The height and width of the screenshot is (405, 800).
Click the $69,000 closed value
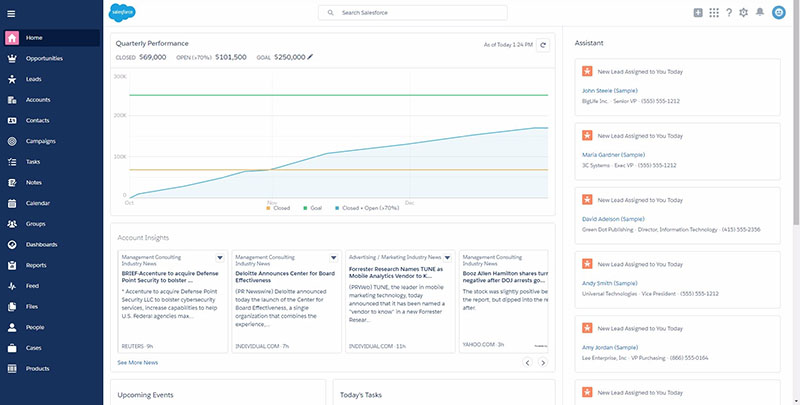pyautogui.click(x=153, y=57)
